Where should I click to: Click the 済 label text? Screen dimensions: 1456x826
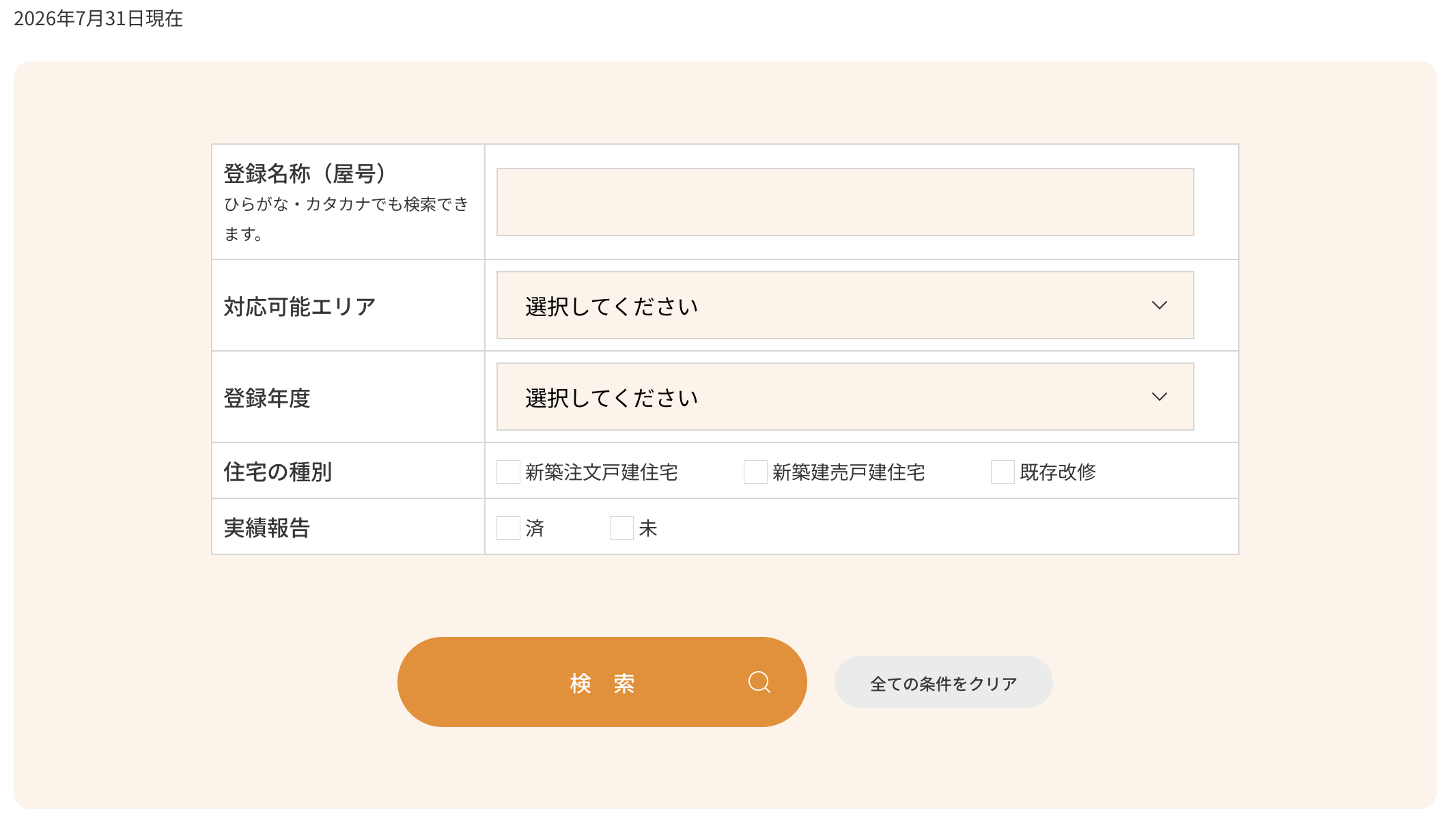[x=535, y=528]
